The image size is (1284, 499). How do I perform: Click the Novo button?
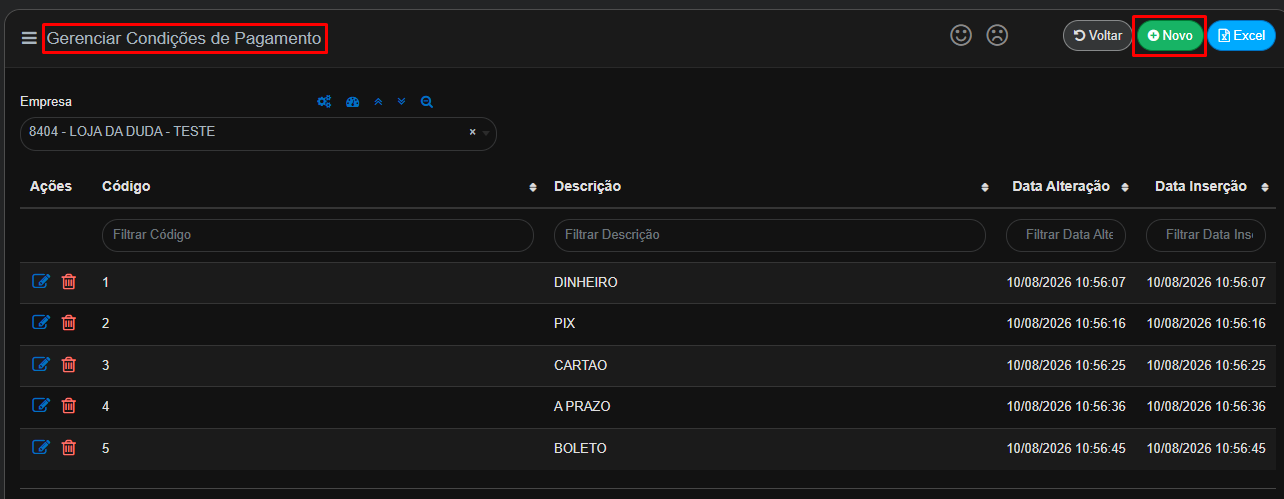(x=1170, y=35)
